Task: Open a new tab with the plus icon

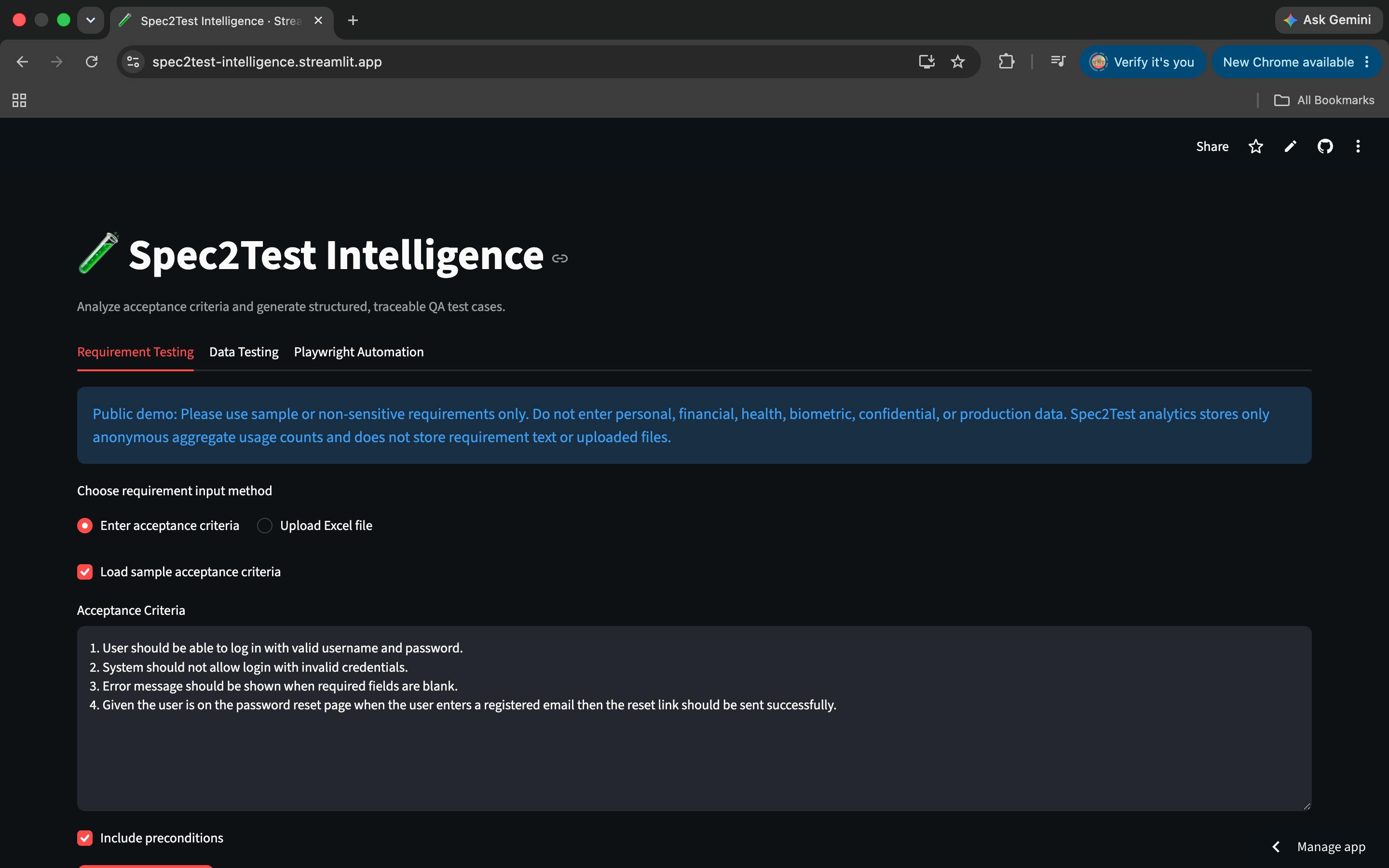Action: [353, 21]
